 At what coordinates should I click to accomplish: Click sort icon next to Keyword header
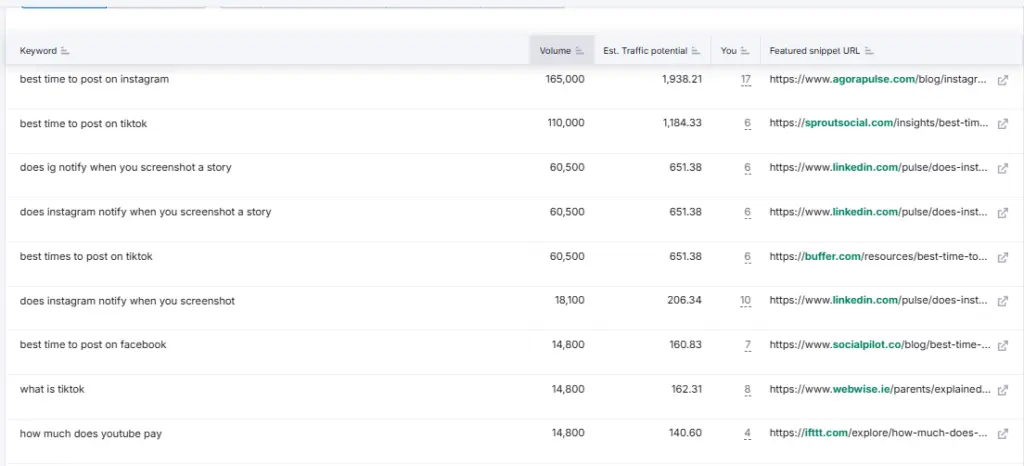coord(65,51)
